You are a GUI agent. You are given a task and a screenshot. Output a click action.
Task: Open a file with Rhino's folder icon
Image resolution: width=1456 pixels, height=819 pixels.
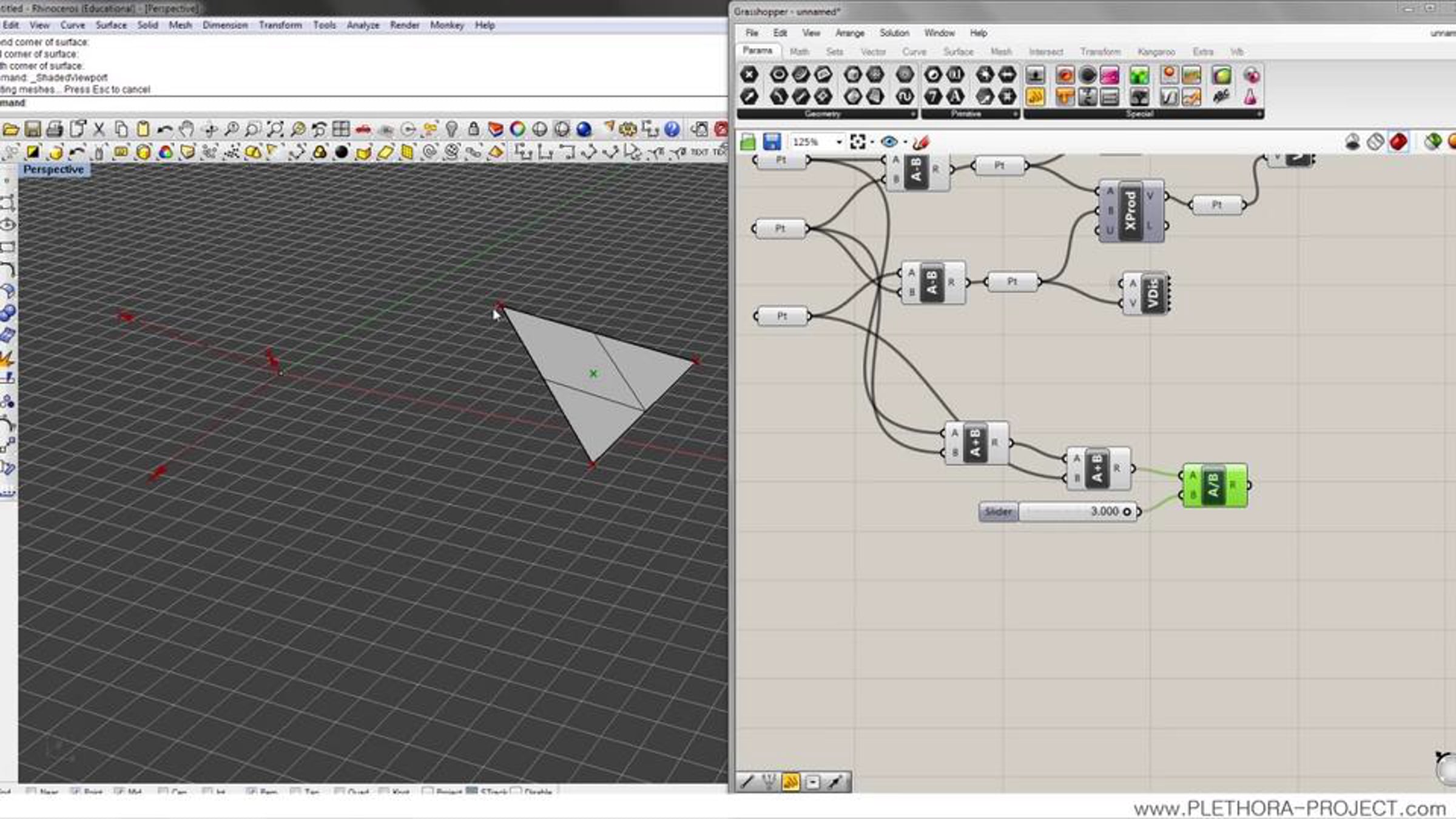coord(10,129)
